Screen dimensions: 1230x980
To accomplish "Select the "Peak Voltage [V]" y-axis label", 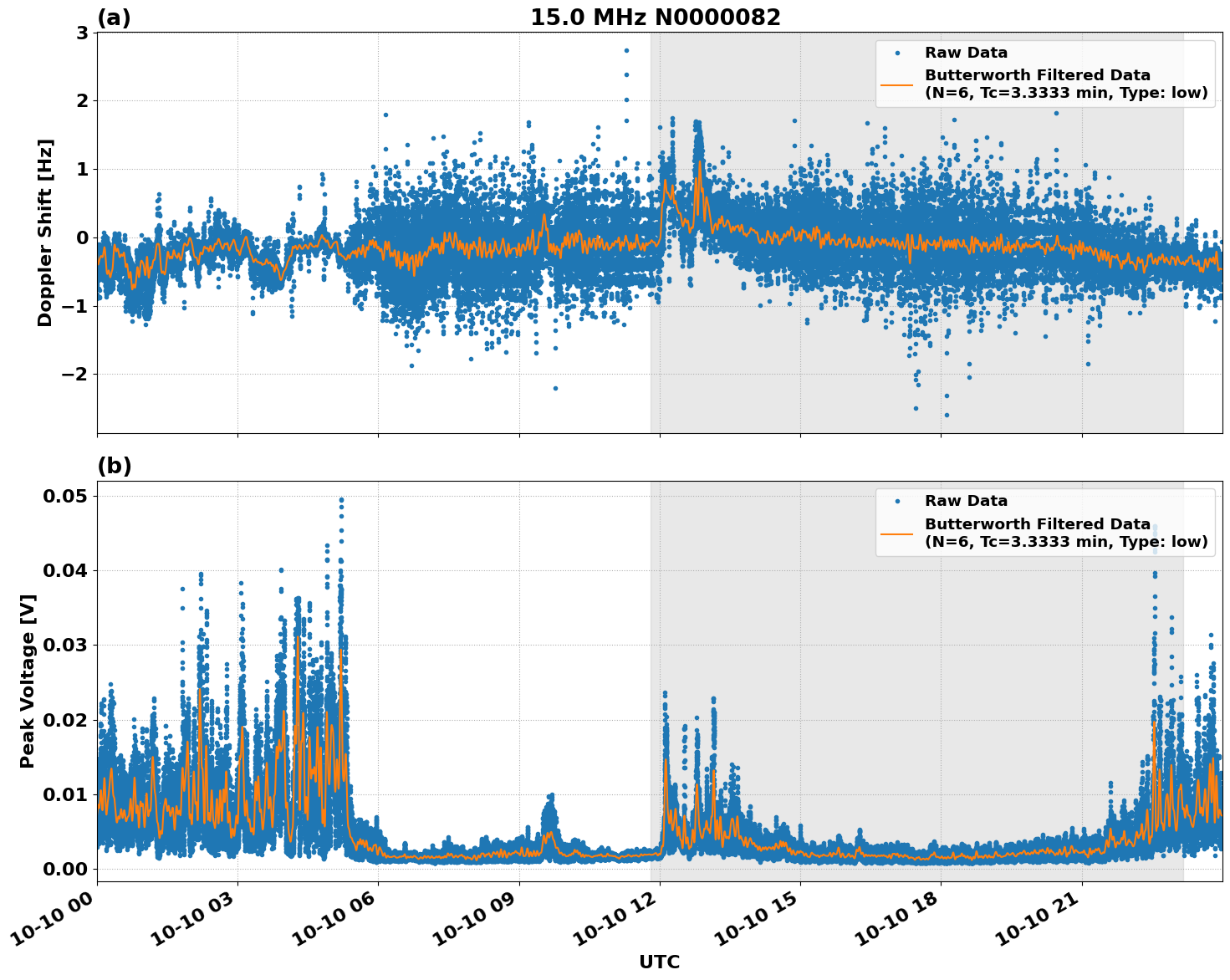I will [28, 681].
